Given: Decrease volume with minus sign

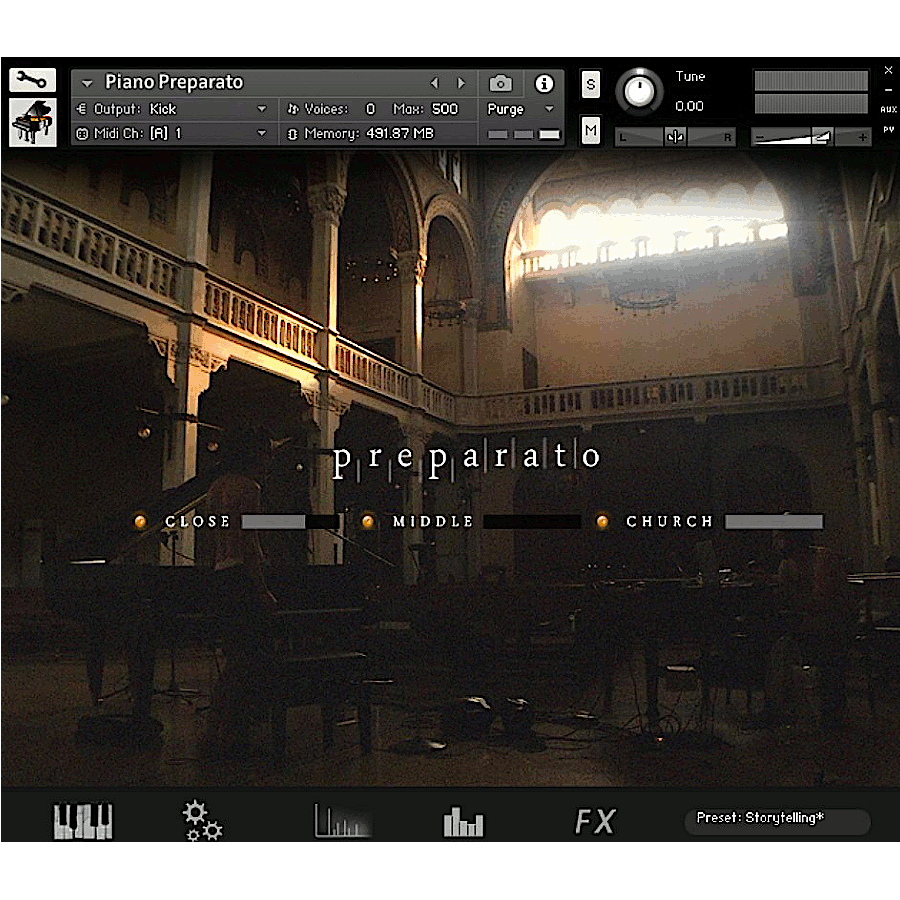Looking at the screenshot, I should click(760, 138).
